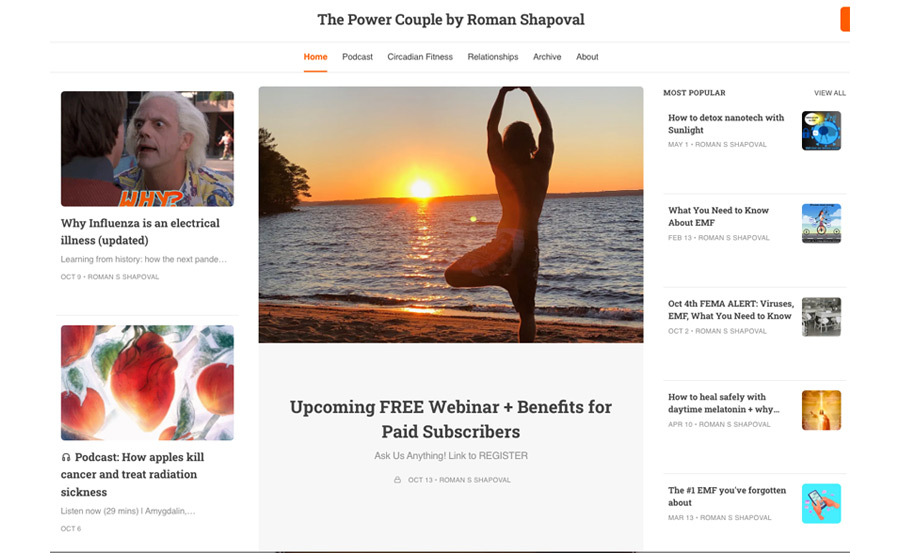Viewport: 900px width, 553px height.
Task: Open the Doc Brown 'Why?' influenza thumbnail
Action: [x=148, y=149]
